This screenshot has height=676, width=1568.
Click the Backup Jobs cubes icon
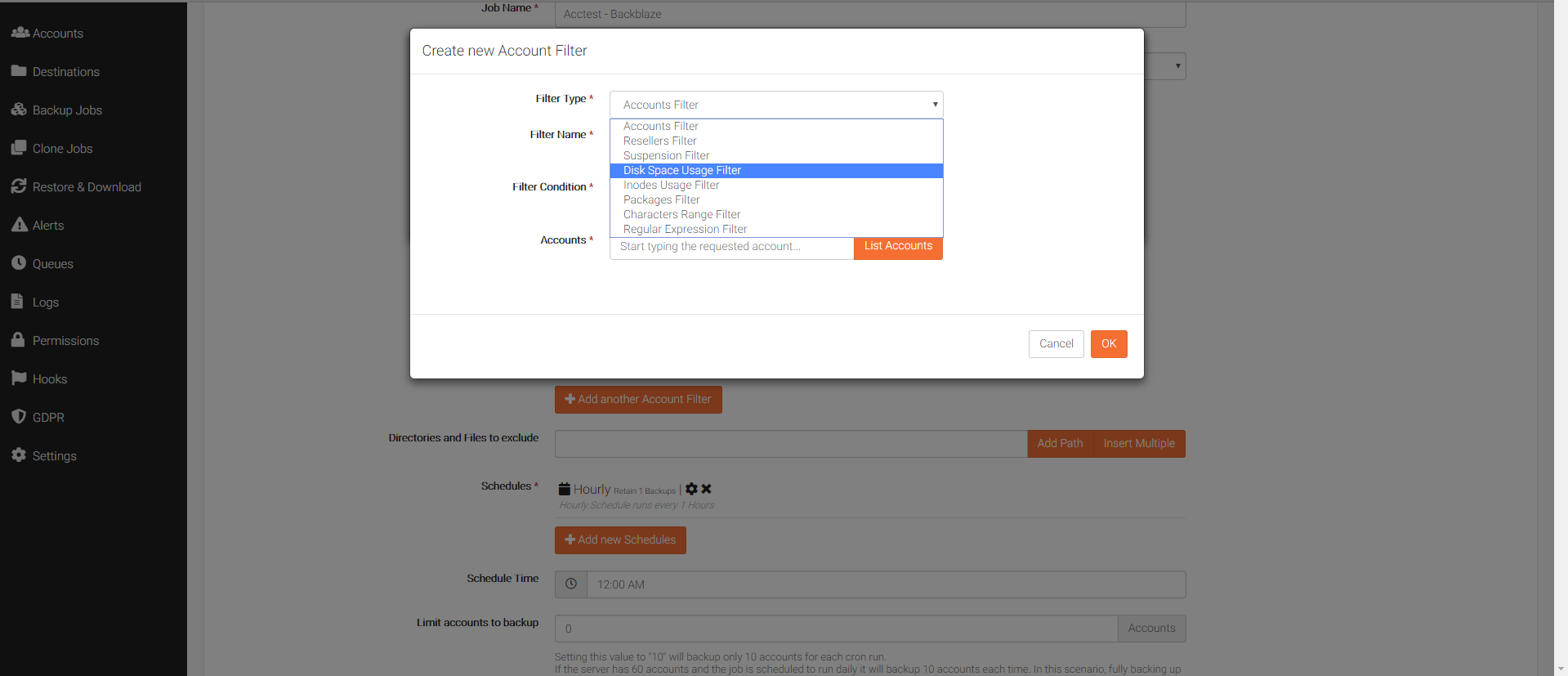[19, 110]
